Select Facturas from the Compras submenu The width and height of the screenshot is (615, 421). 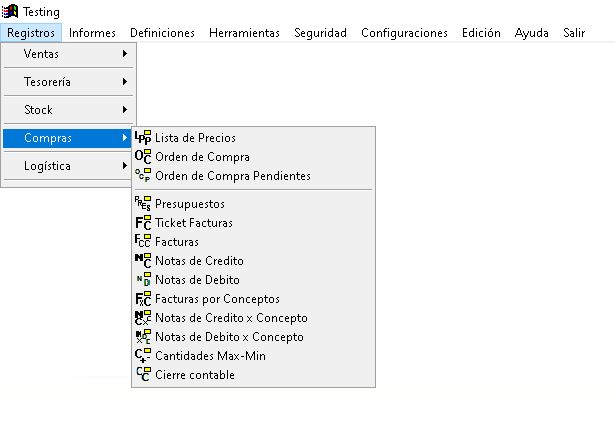coord(177,242)
